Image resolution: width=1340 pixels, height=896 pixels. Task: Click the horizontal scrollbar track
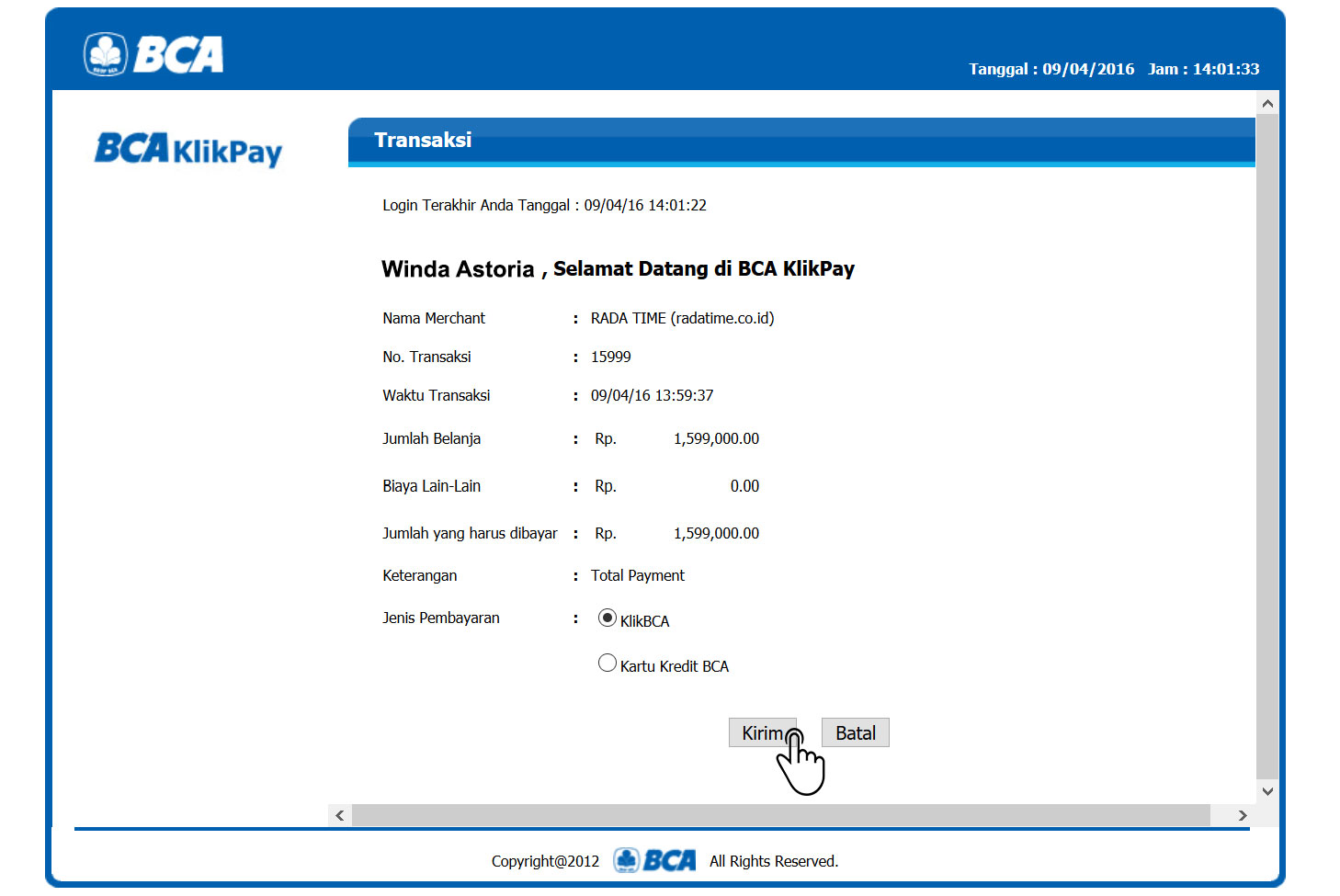(781, 815)
